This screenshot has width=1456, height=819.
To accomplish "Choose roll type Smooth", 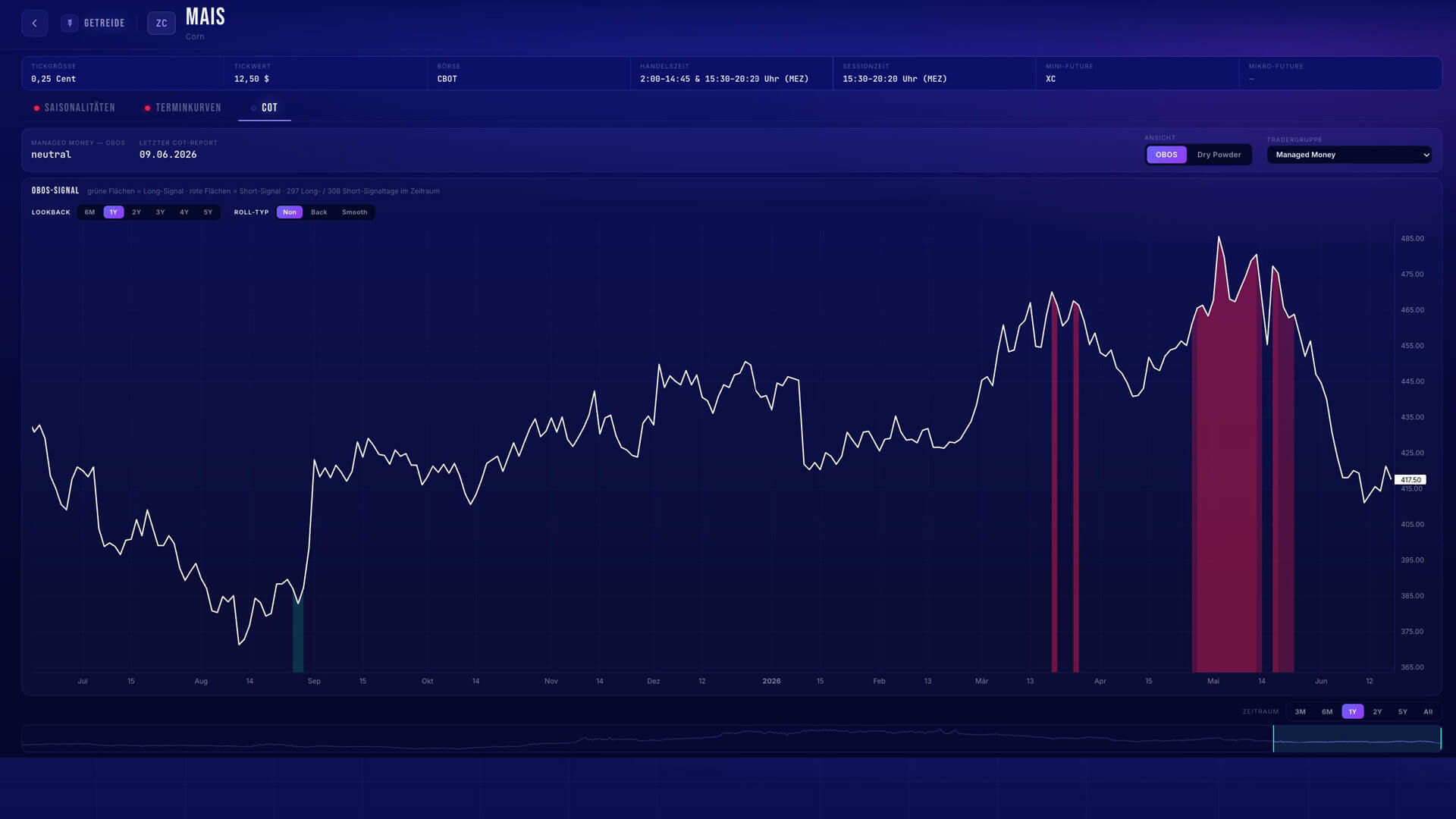I will pos(354,212).
